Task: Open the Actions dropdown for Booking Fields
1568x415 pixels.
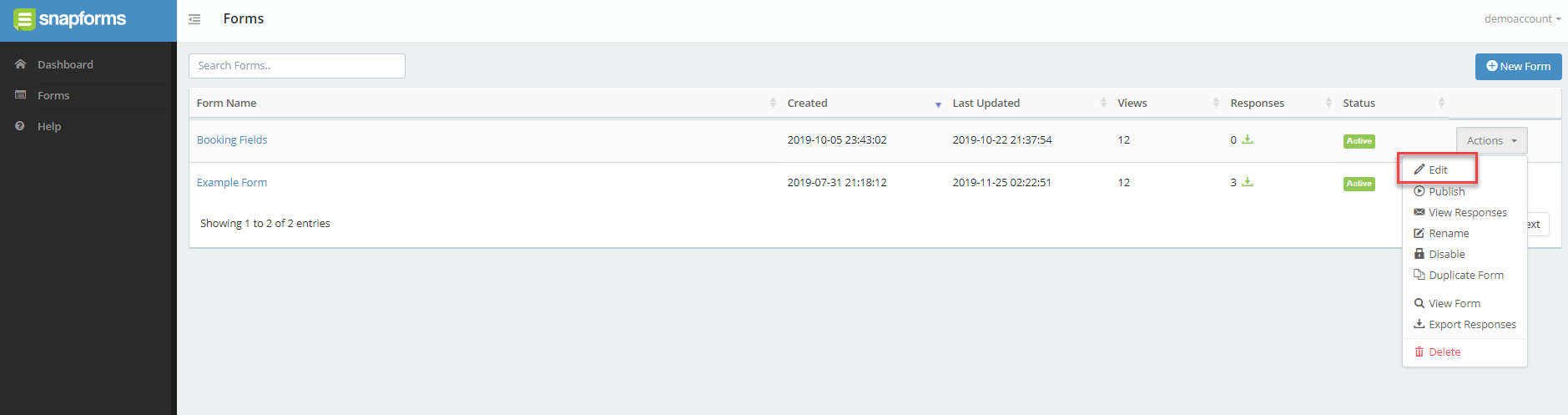Action: pyautogui.click(x=1491, y=141)
